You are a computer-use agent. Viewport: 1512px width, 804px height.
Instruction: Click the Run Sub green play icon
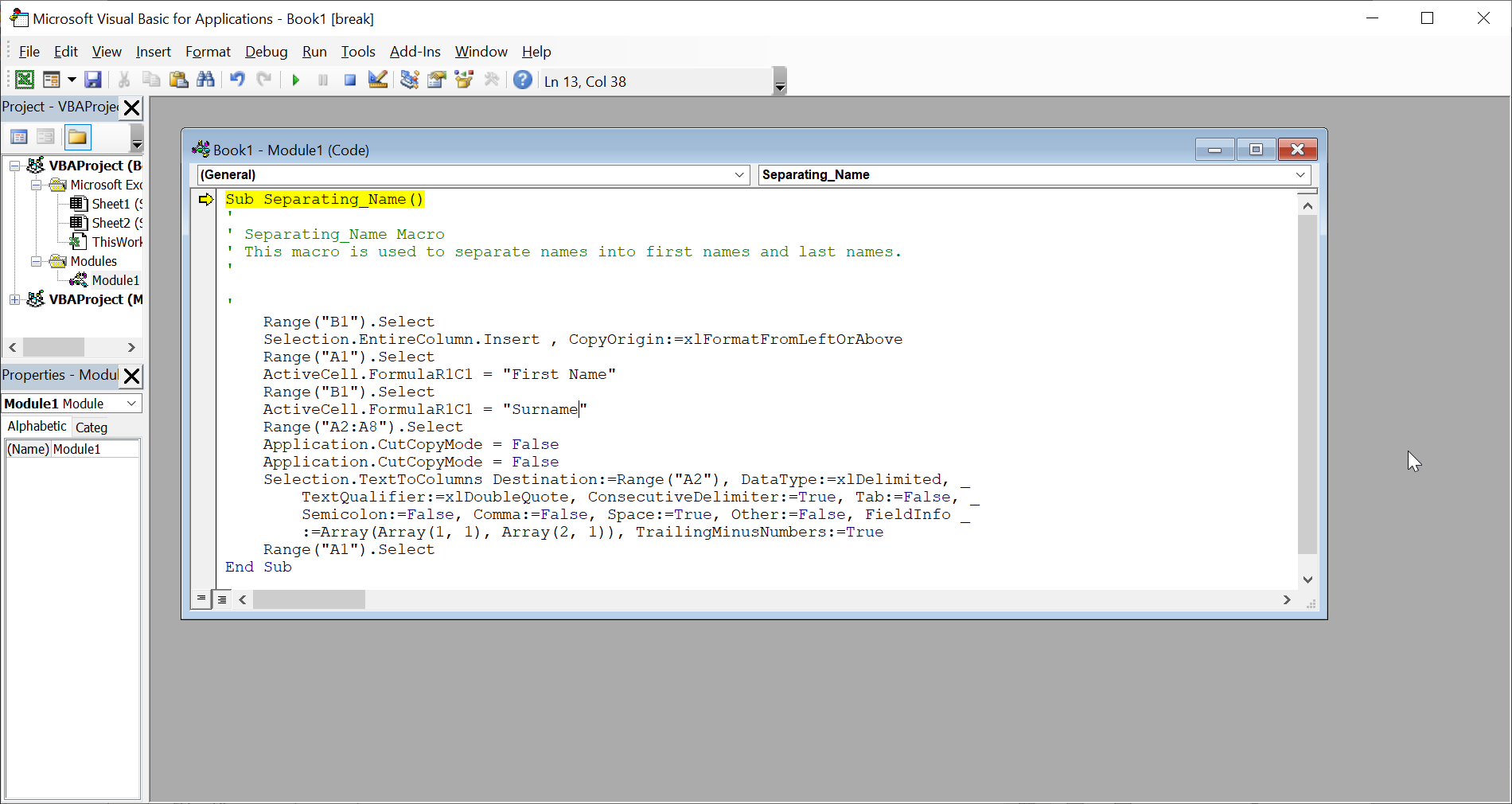point(296,80)
